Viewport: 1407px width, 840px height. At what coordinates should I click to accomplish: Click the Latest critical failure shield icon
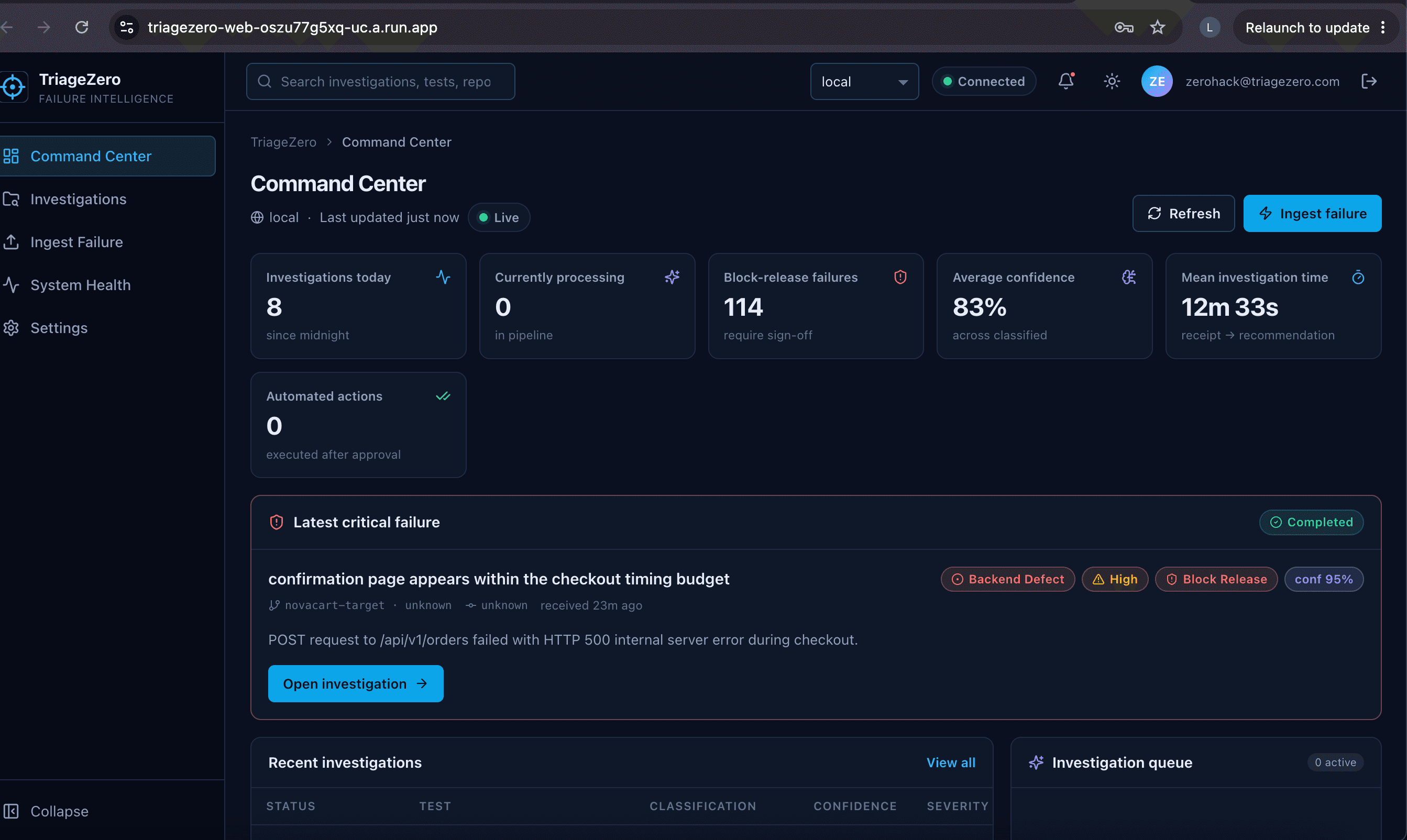point(276,522)
